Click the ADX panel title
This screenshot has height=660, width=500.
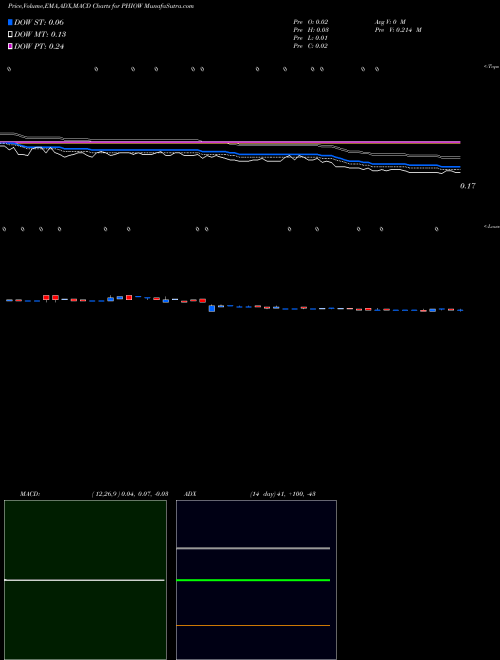click(x=190, y=494)
